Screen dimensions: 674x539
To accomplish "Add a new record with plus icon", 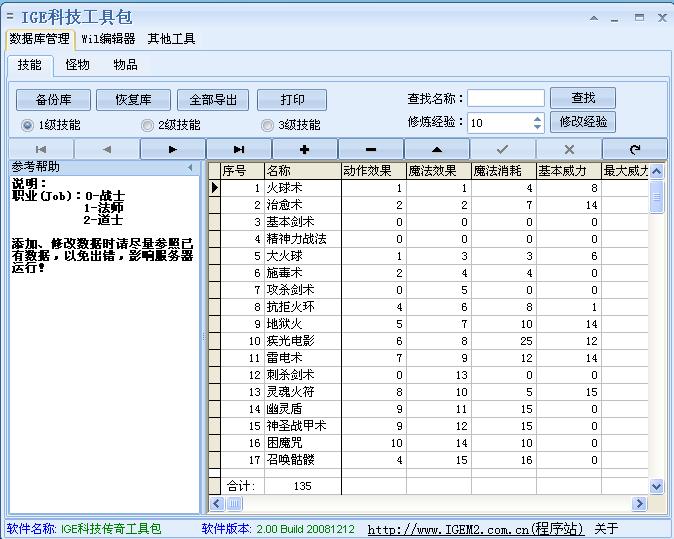I will click(x=304, y=149).
